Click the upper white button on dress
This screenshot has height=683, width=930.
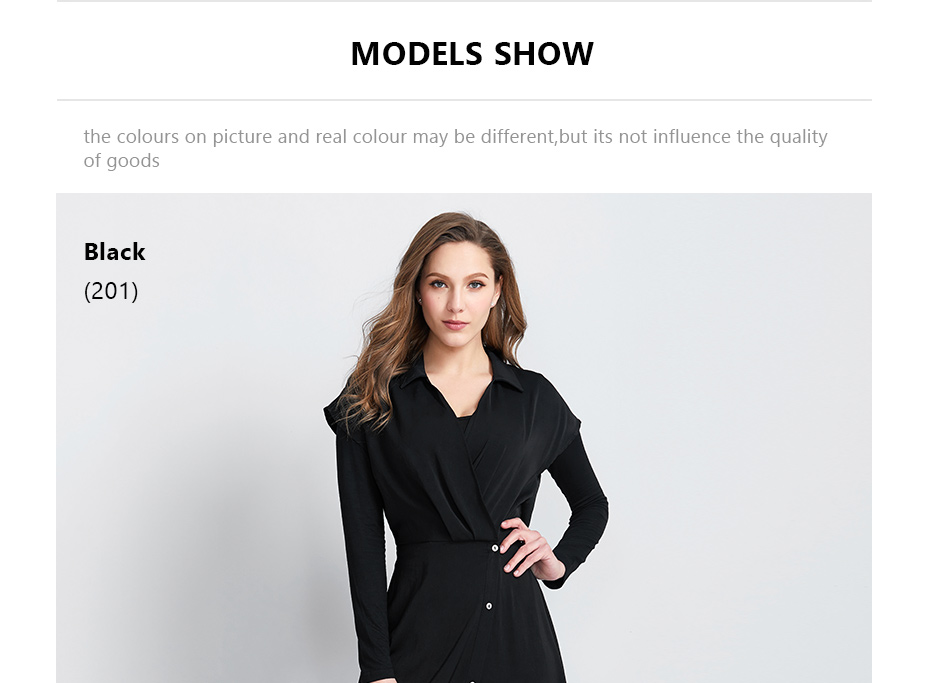click(x=495, y=548)
